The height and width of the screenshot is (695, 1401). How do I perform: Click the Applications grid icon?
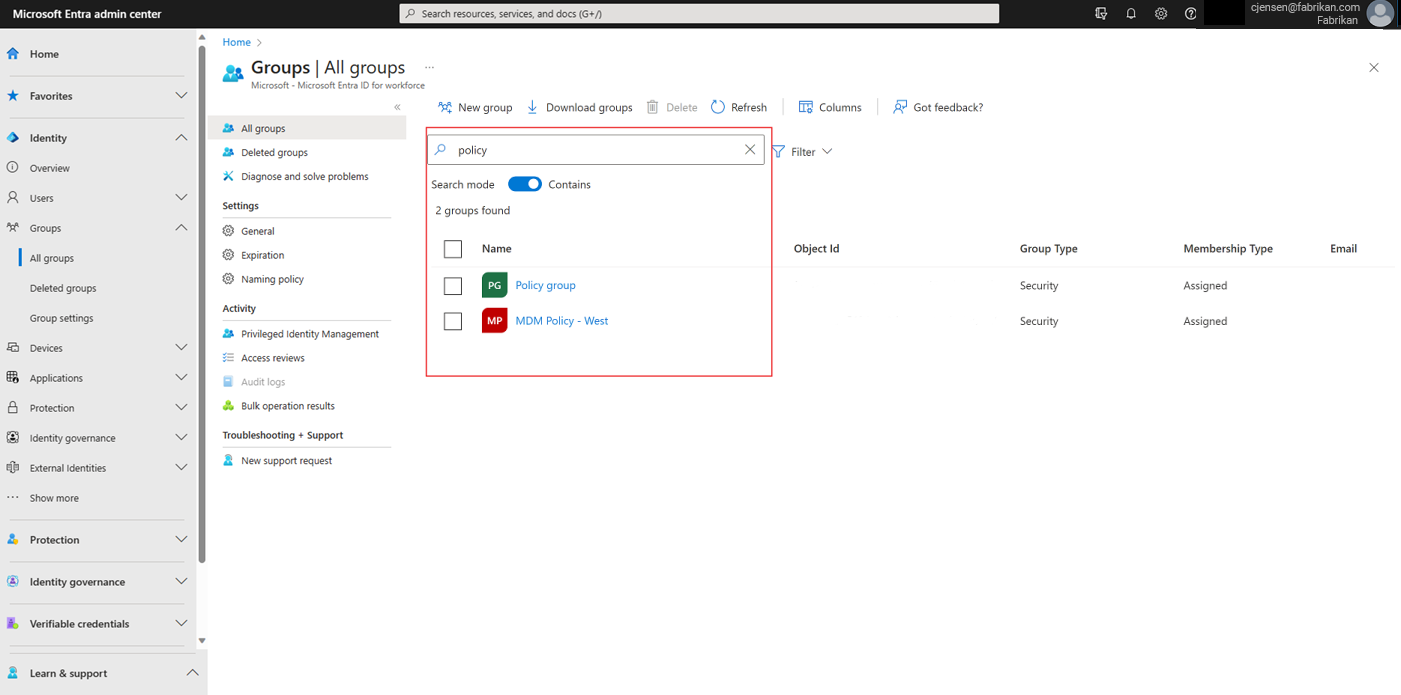coord(13,378)
